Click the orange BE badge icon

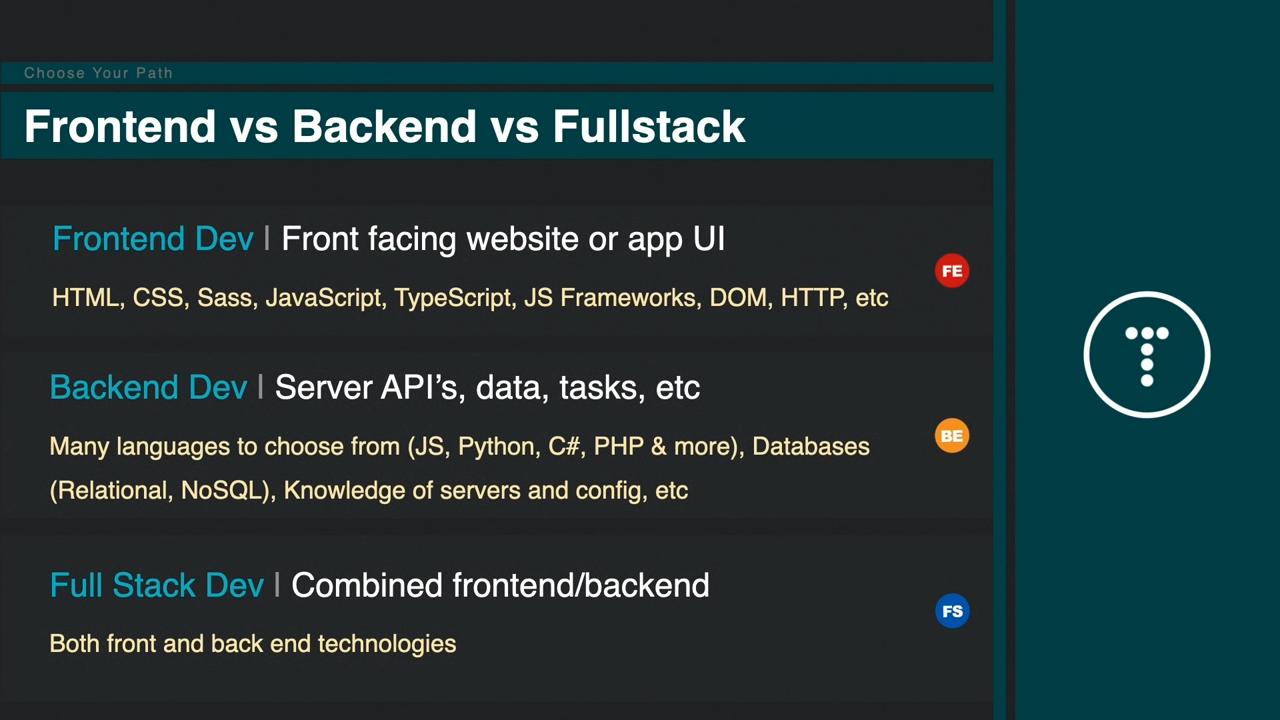pos(952,436)
